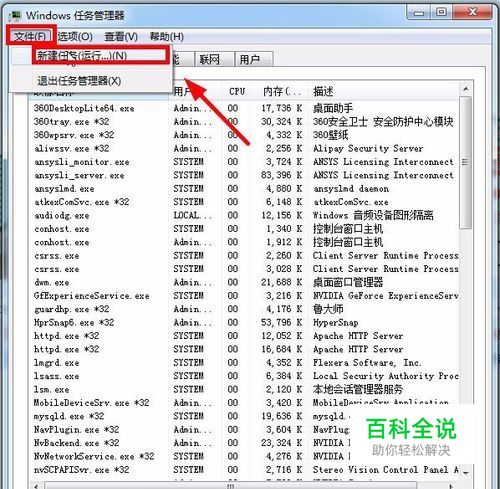Select the nvSCPAPISvr.exe *32 process
500x489 pixels.
pyautogui.click(x=82, y=470)
